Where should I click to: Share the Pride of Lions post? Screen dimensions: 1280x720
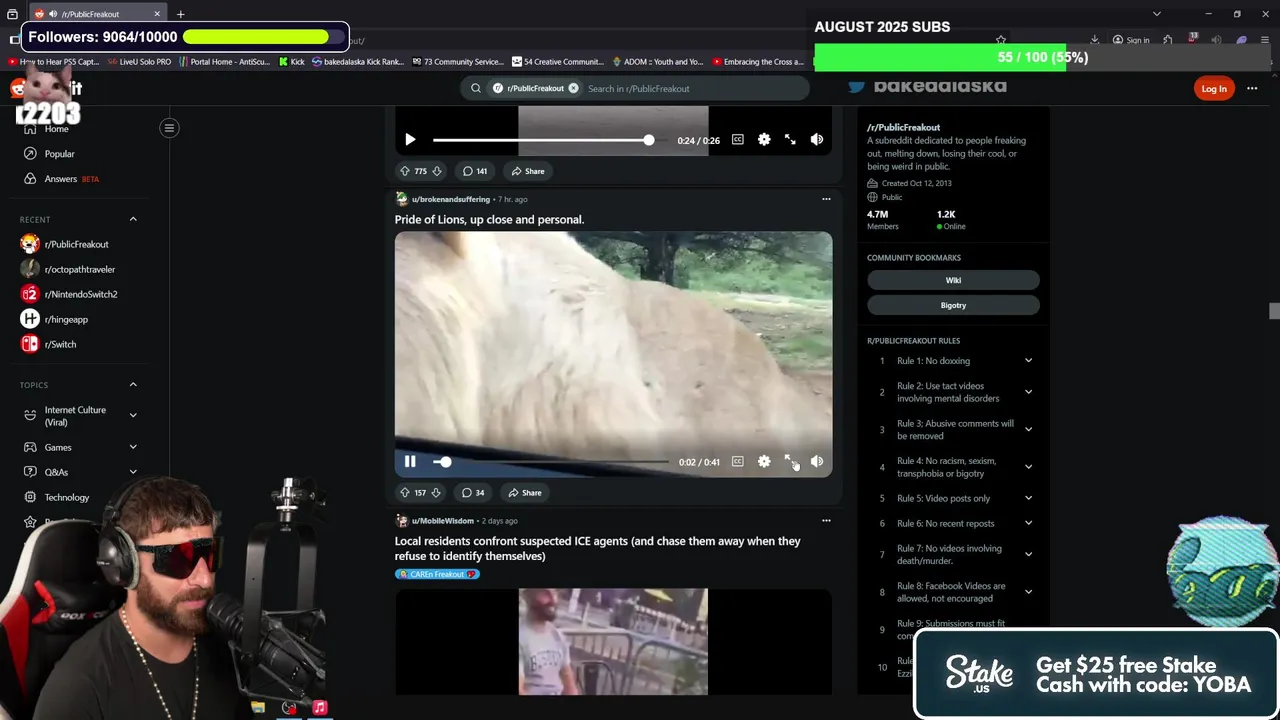click(x=524, y=493)
